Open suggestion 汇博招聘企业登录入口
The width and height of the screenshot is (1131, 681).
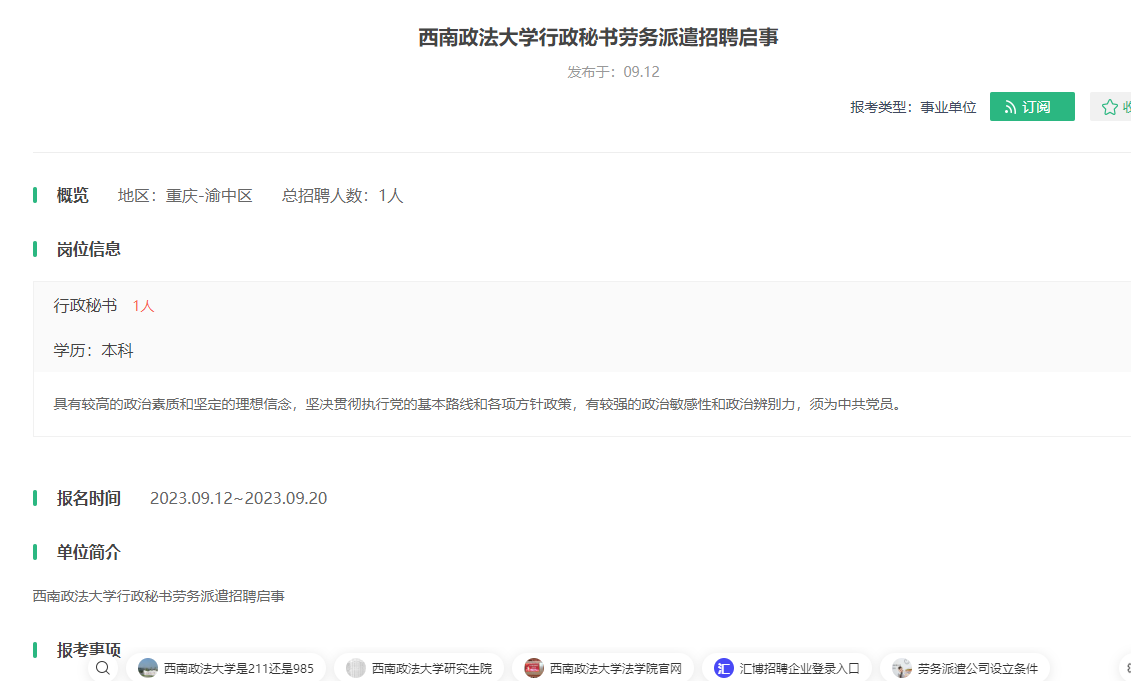pos(787,668)
